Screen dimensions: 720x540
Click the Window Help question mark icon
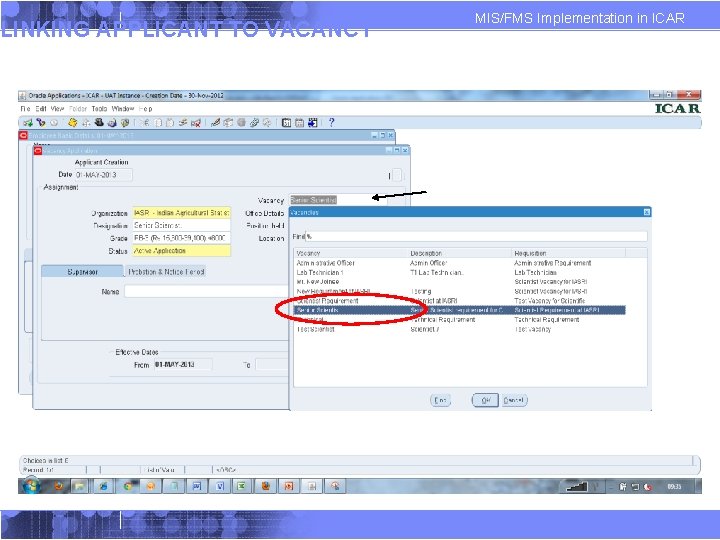[x=331, y=123]
